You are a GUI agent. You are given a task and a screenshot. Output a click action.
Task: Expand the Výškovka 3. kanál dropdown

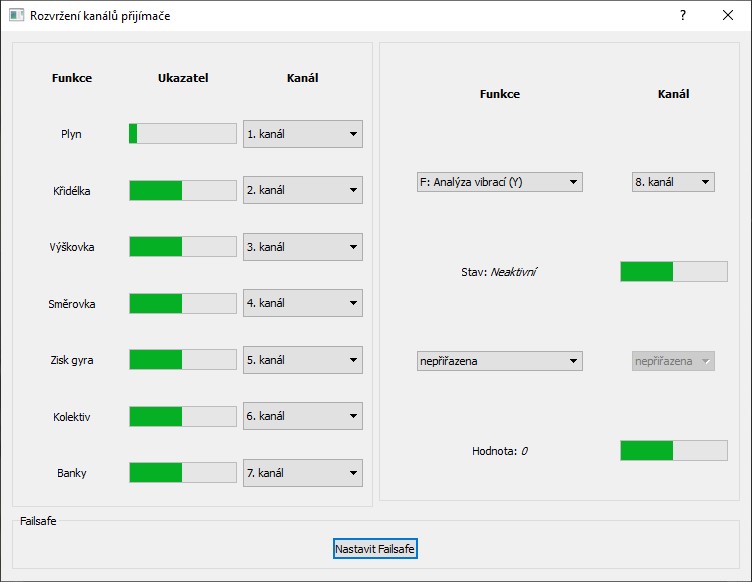pos(302,247)
